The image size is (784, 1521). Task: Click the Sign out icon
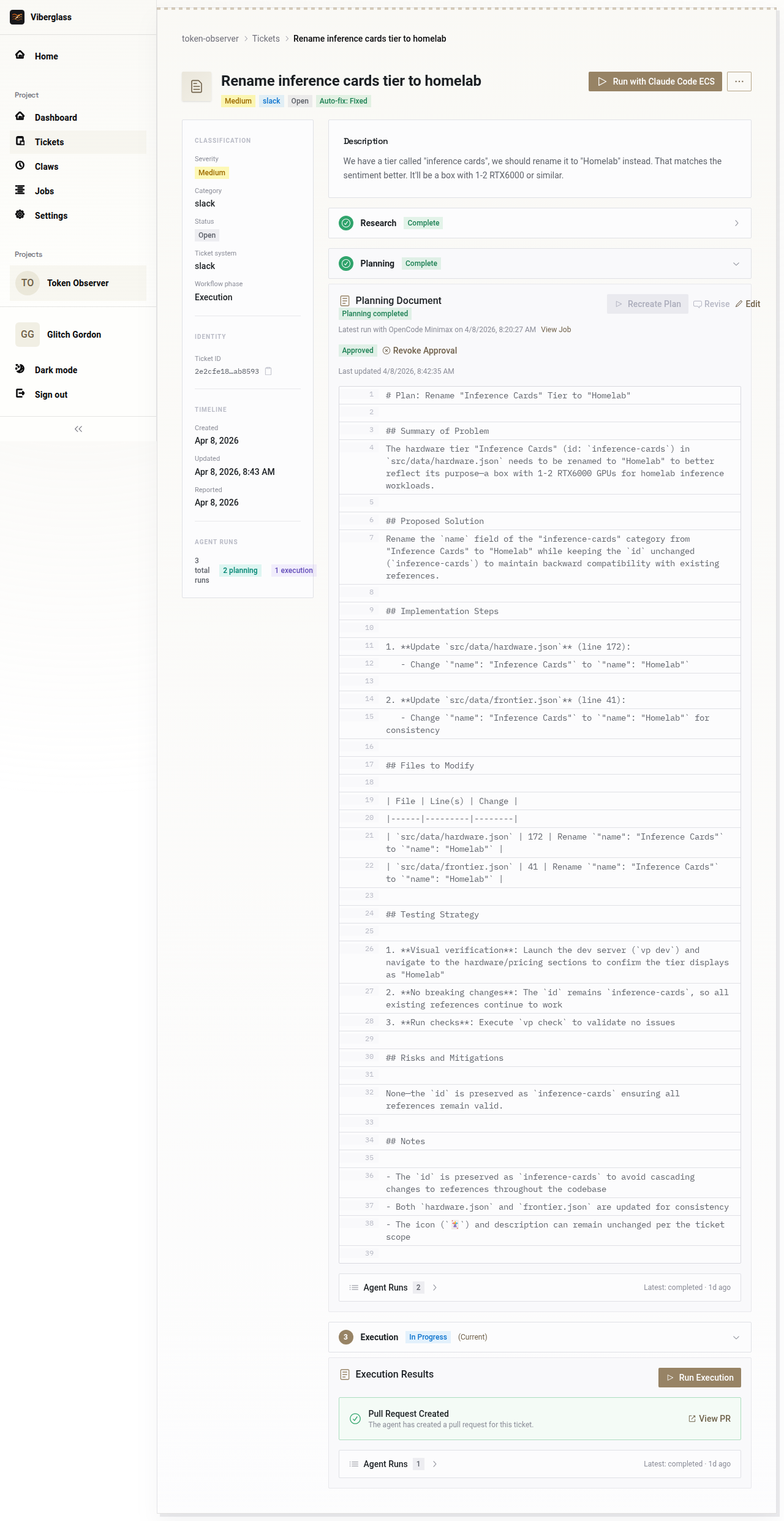tap(20, 394)
